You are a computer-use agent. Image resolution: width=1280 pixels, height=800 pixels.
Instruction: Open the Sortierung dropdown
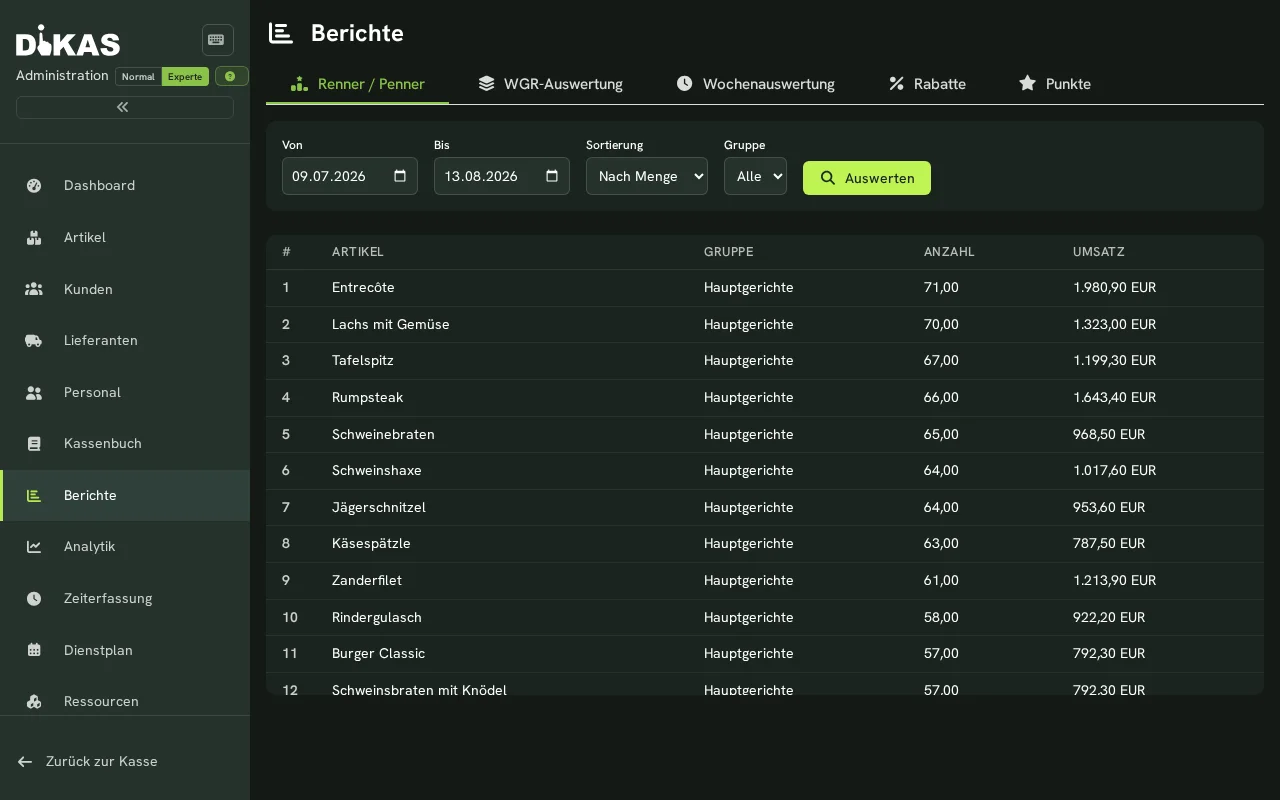pyautogui.click(x=647, y=176)
